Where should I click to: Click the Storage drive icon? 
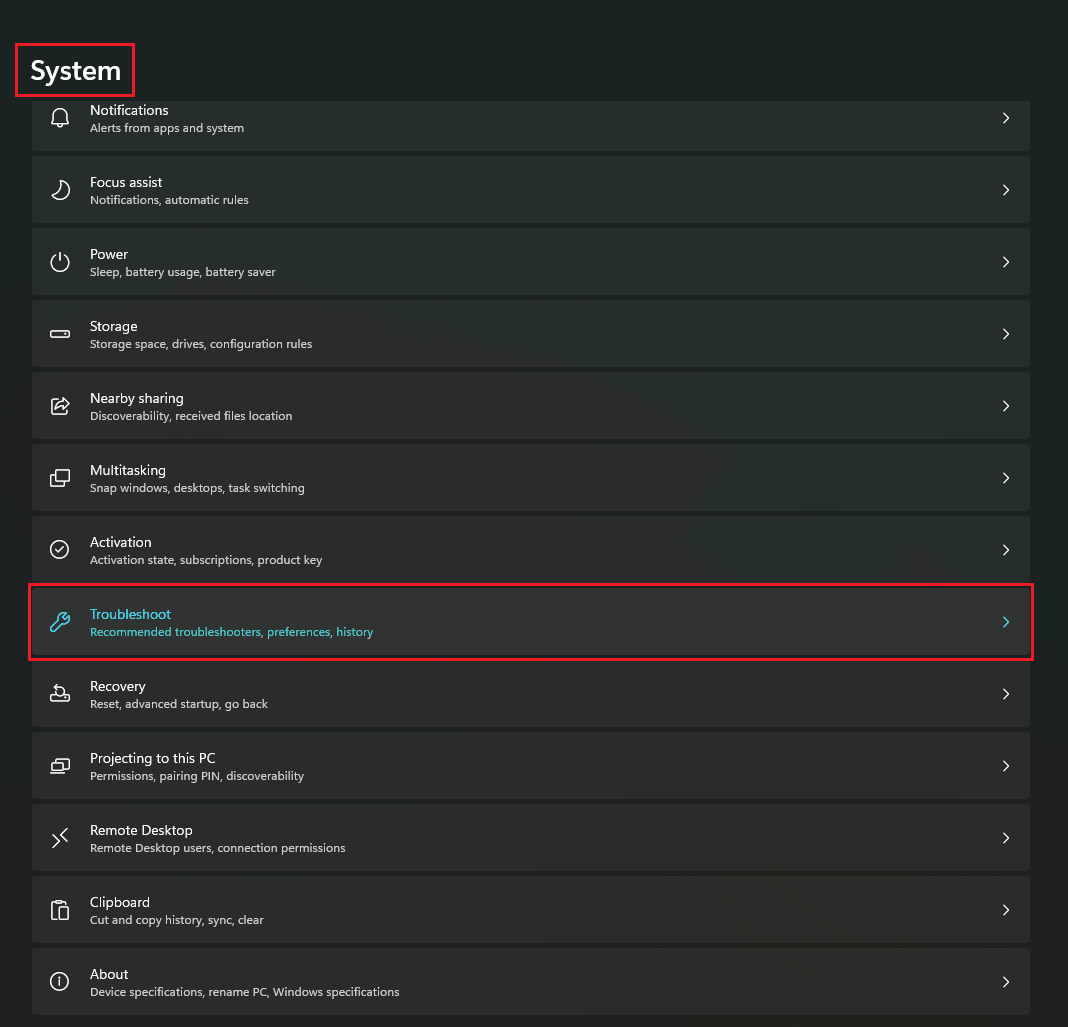(x=60, y=333)
